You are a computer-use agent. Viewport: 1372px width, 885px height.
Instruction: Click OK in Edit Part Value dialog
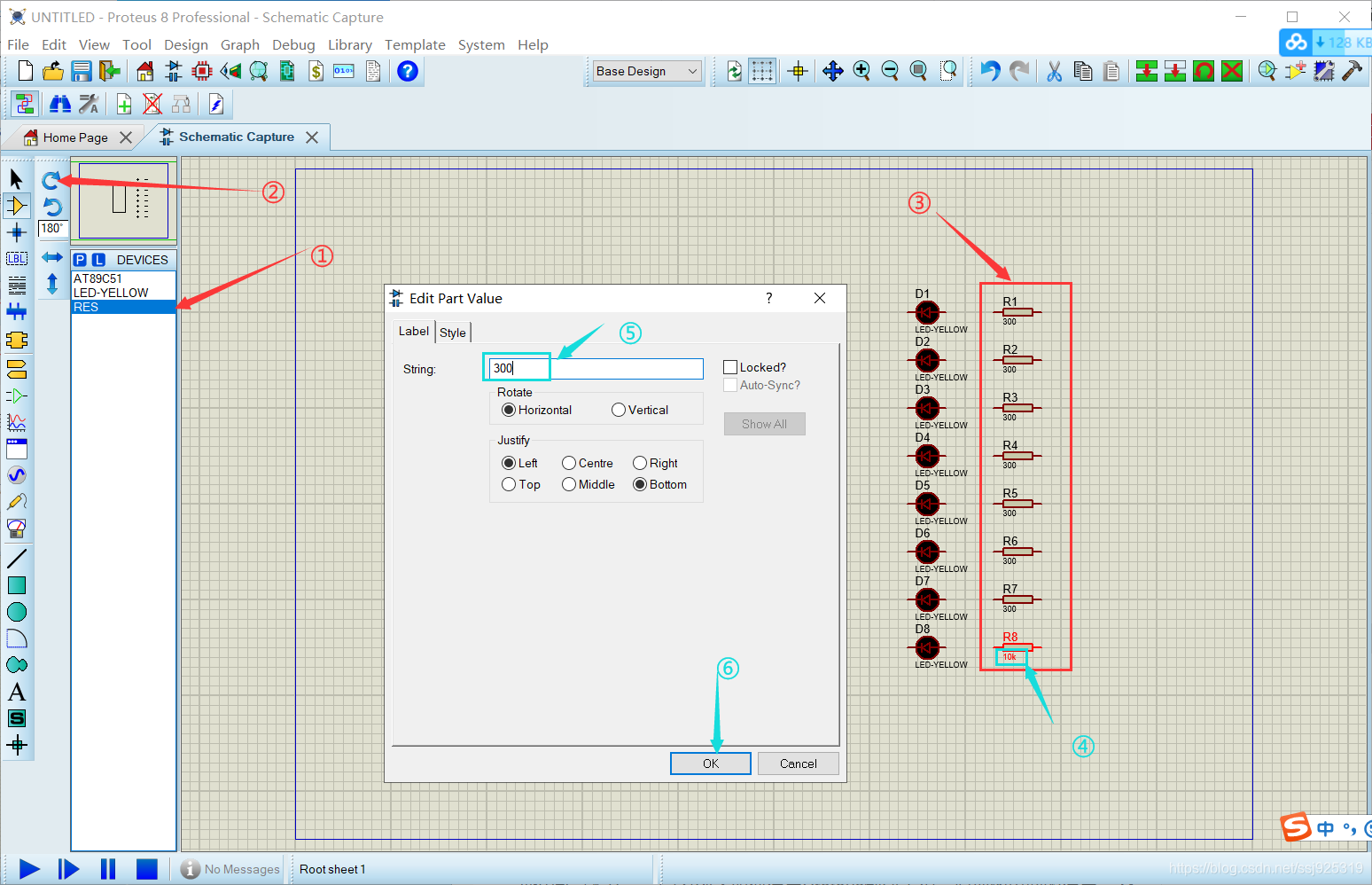pyautogui.click(x=711, y=764)
